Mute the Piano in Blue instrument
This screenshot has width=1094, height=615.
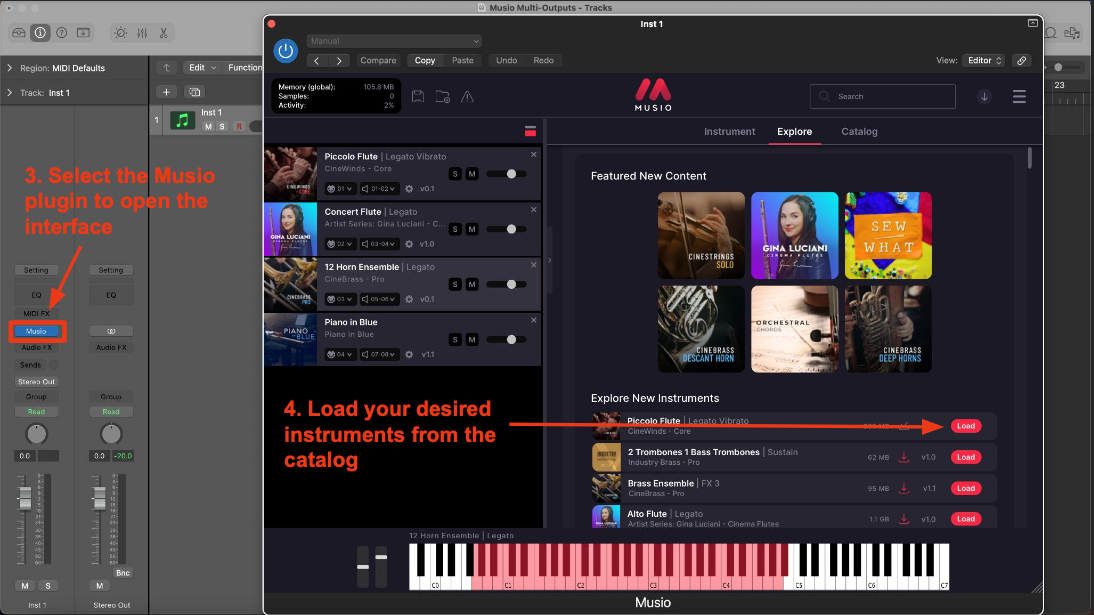pyautogui.click(x=472, y=339)
